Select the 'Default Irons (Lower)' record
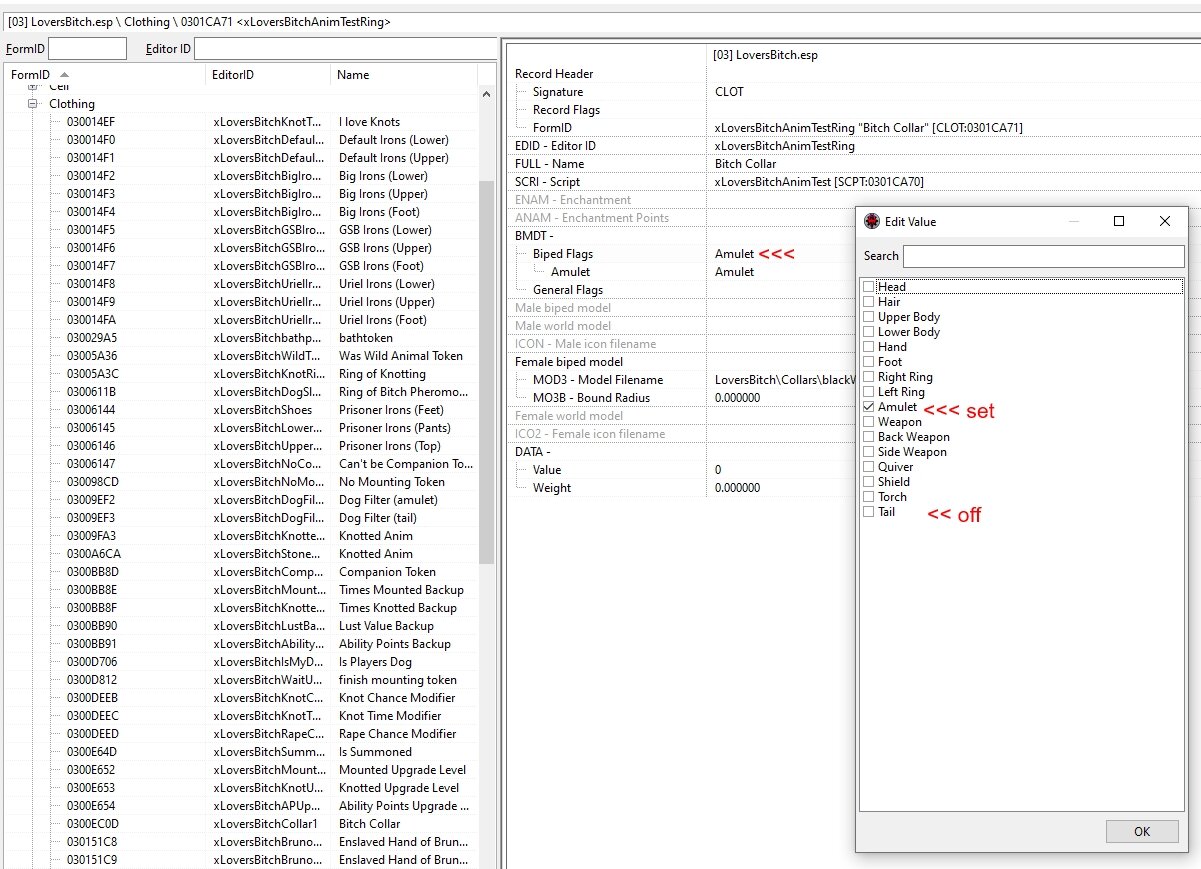Viewport: 1201px width, 869px height. 240,140
